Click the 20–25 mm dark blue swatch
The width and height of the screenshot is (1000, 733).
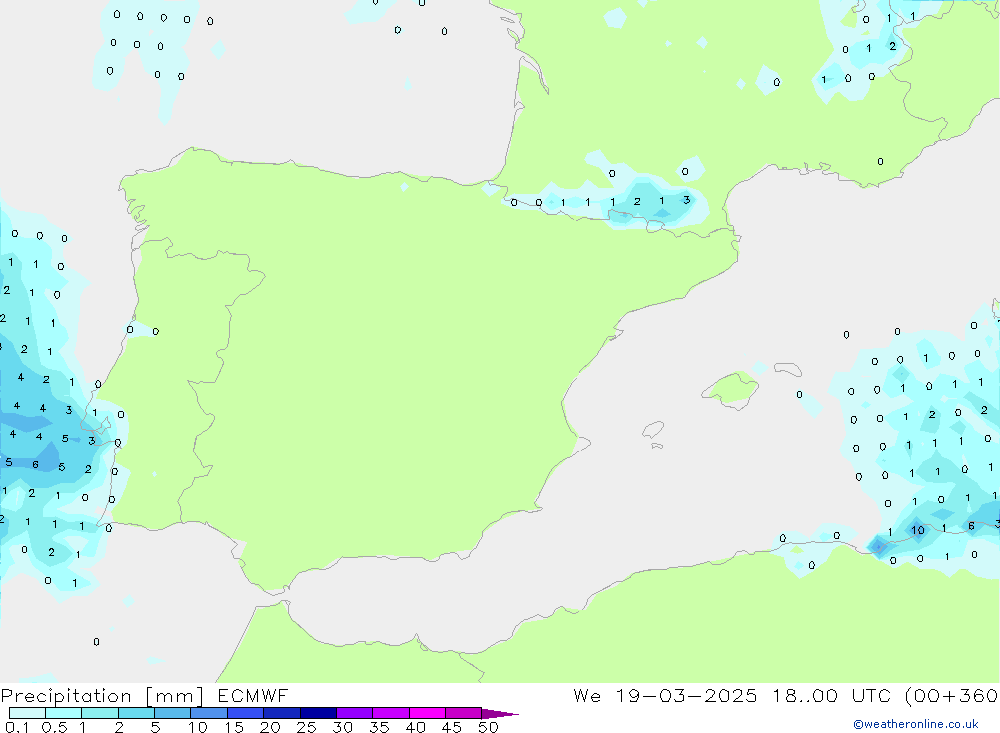click(x=281, y=713)
